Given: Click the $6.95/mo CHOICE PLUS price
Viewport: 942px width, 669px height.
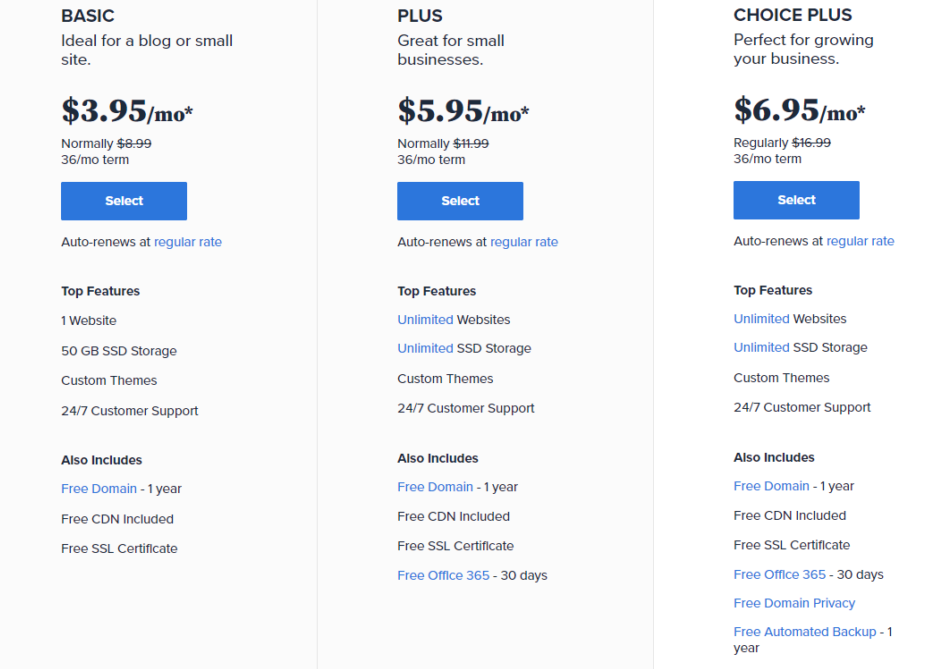Looking at the screenshot, I should pos(800,110).
